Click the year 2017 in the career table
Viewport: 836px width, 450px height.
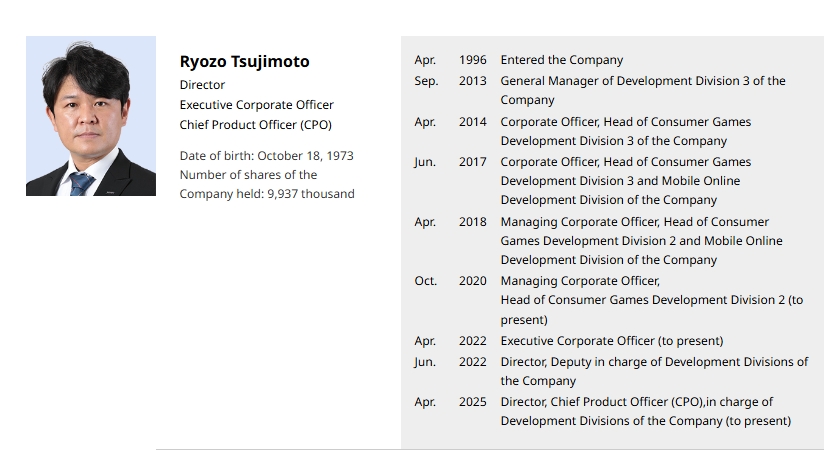[x=472, y=162]
